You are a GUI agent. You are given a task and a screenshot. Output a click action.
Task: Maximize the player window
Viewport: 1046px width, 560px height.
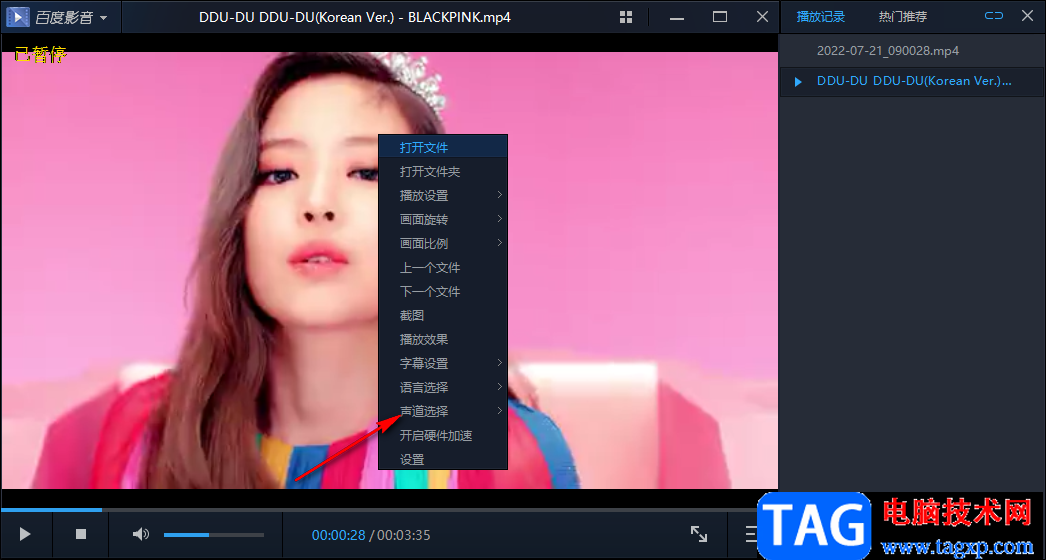720,17
